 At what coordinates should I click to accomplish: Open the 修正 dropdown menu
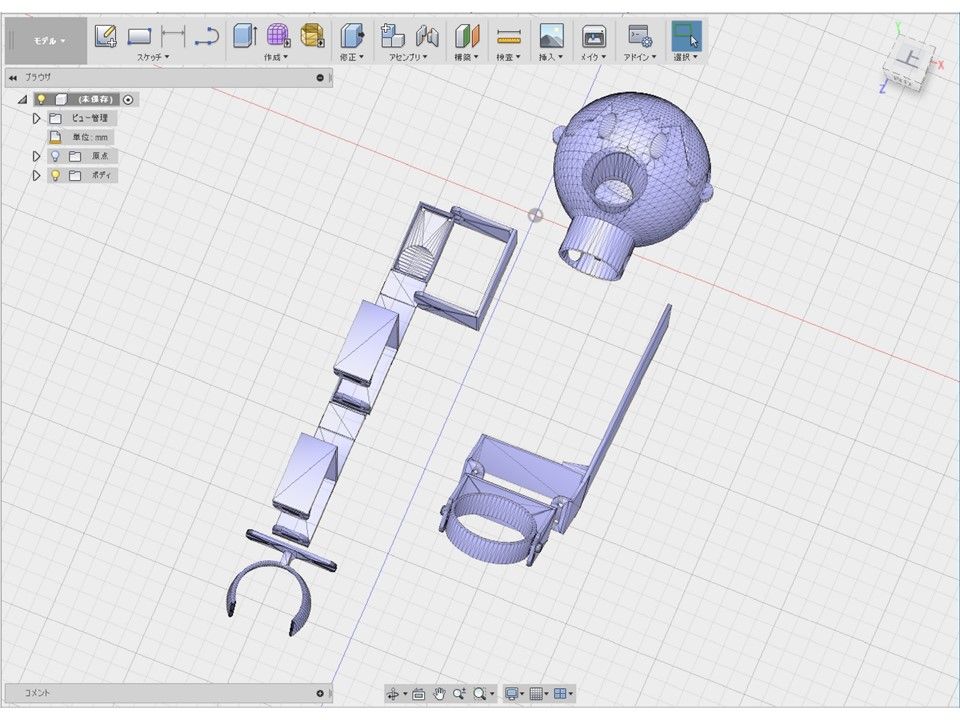(x=351, y=57)
